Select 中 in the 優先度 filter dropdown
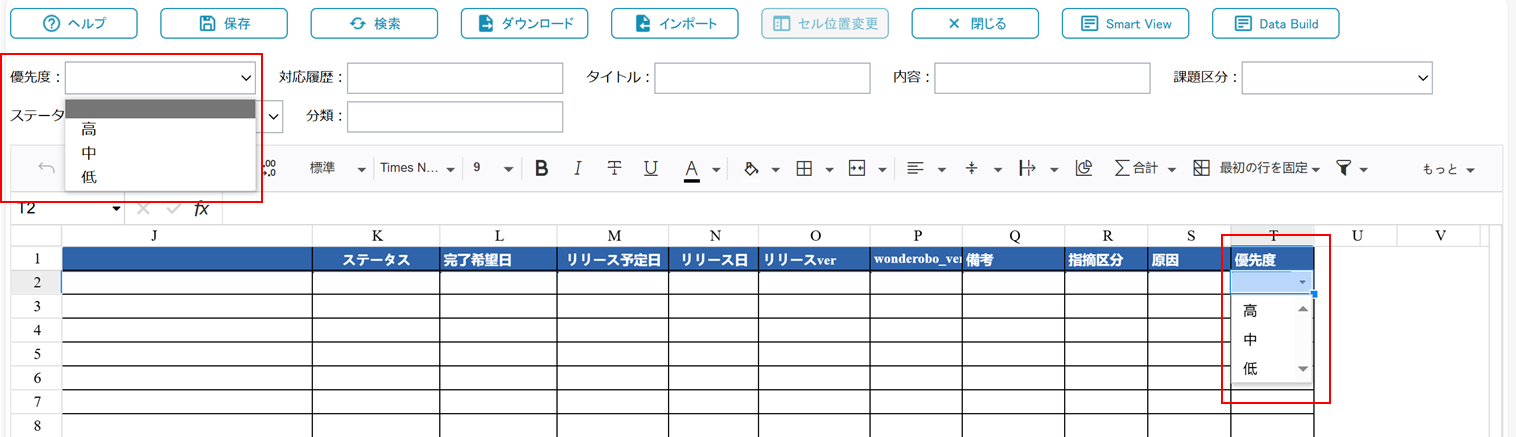This screenshot has height=437, width=1516. [160, 153]
